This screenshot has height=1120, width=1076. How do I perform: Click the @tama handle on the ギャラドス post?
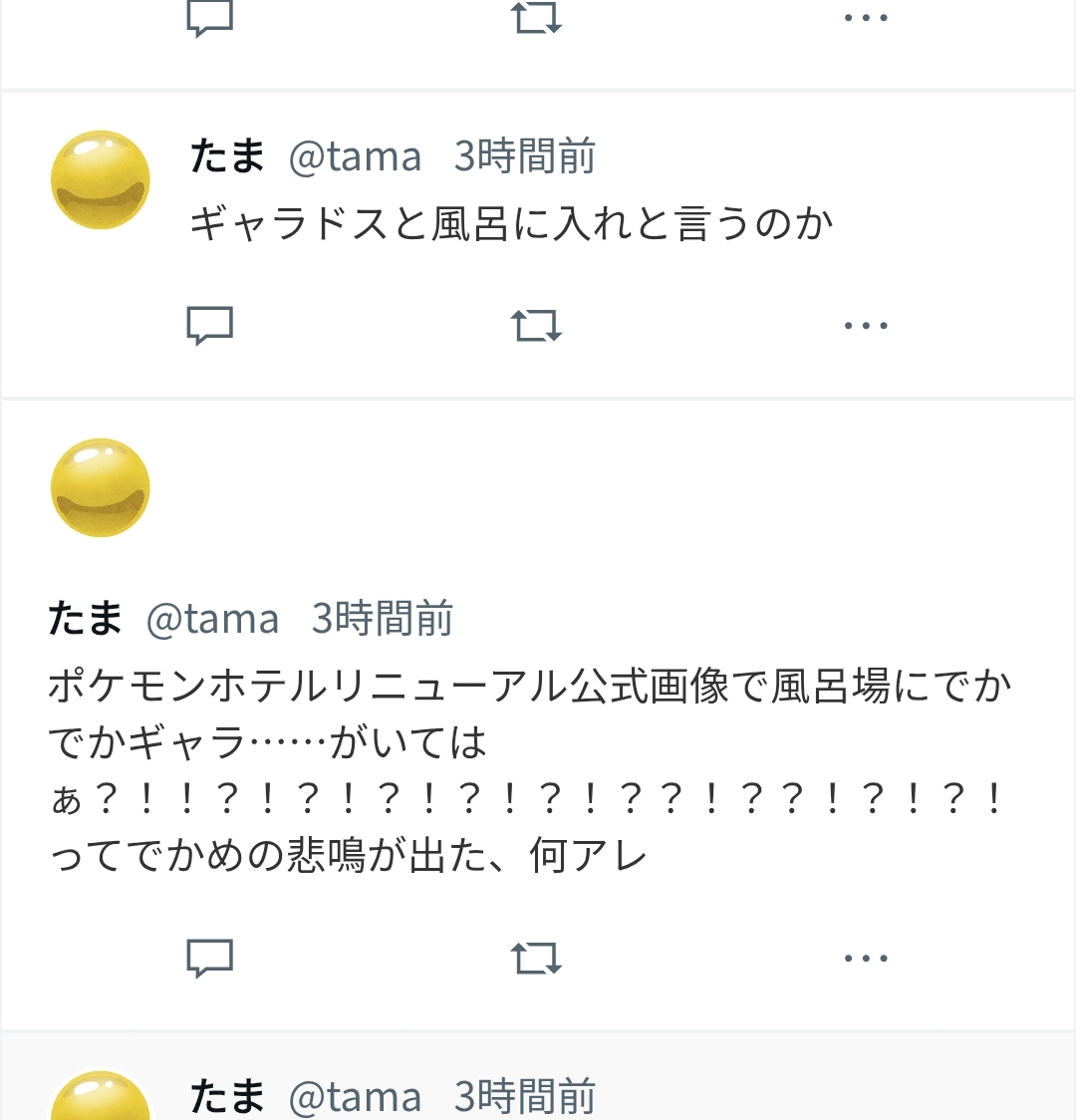355,156
